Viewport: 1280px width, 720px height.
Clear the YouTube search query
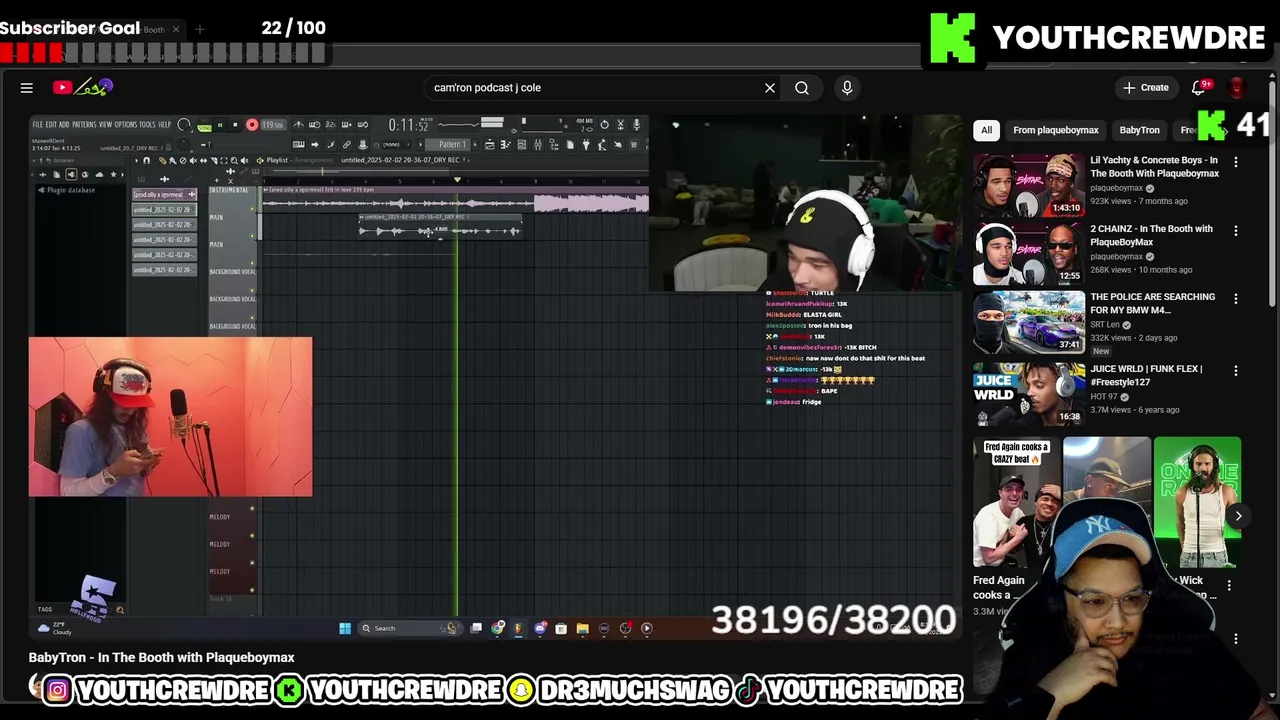[x=770, y=88]
